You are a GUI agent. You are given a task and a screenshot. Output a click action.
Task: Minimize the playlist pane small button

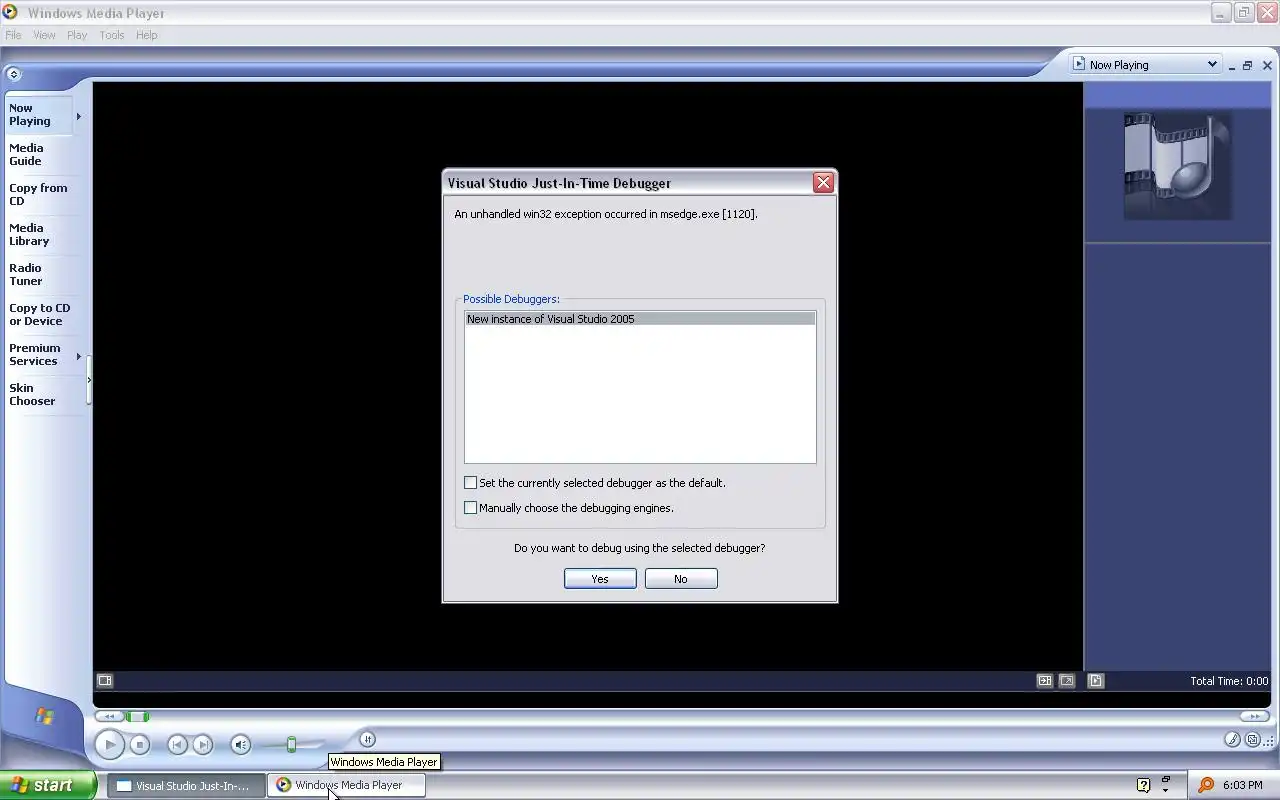(1232, 66)
